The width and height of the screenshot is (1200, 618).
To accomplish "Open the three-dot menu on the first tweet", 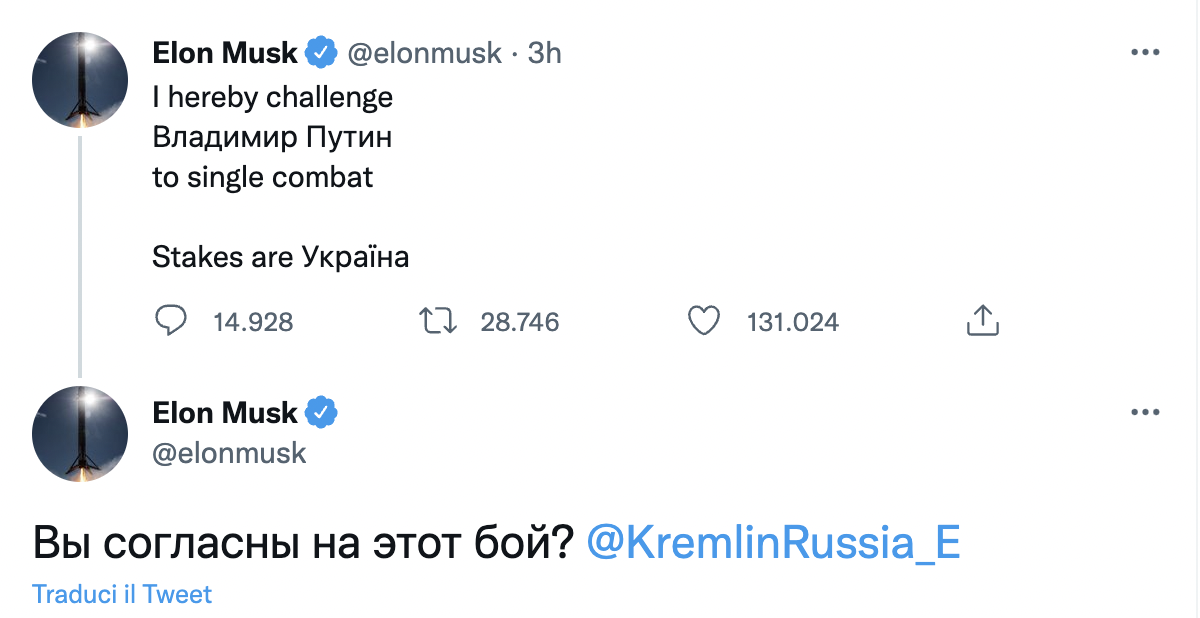I will [x=1144, y=53].
